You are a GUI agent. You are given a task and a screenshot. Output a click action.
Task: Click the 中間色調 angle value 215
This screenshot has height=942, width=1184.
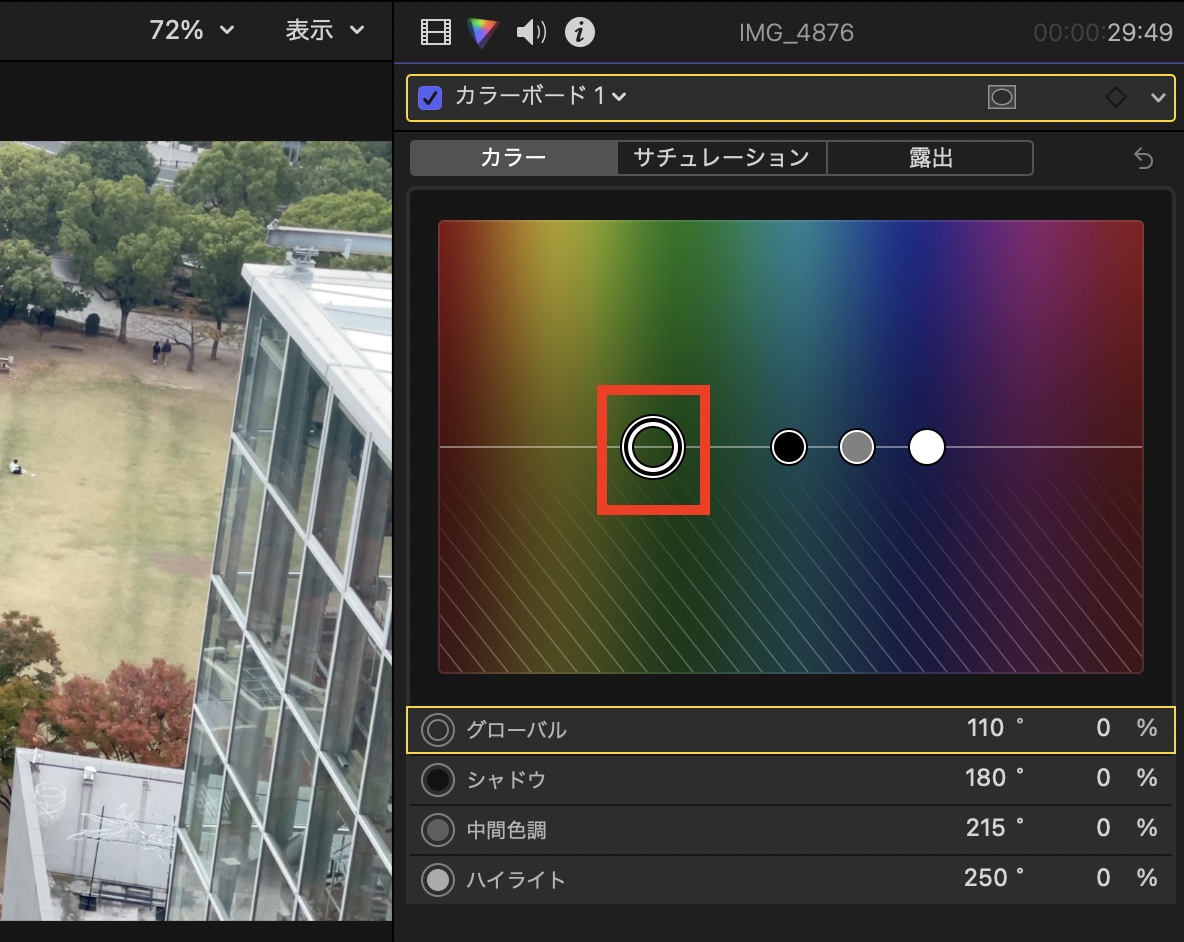click(x=985, y=828)
